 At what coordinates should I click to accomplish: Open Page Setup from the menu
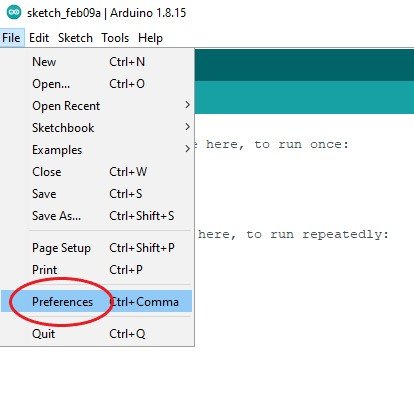tap(97, 248)
